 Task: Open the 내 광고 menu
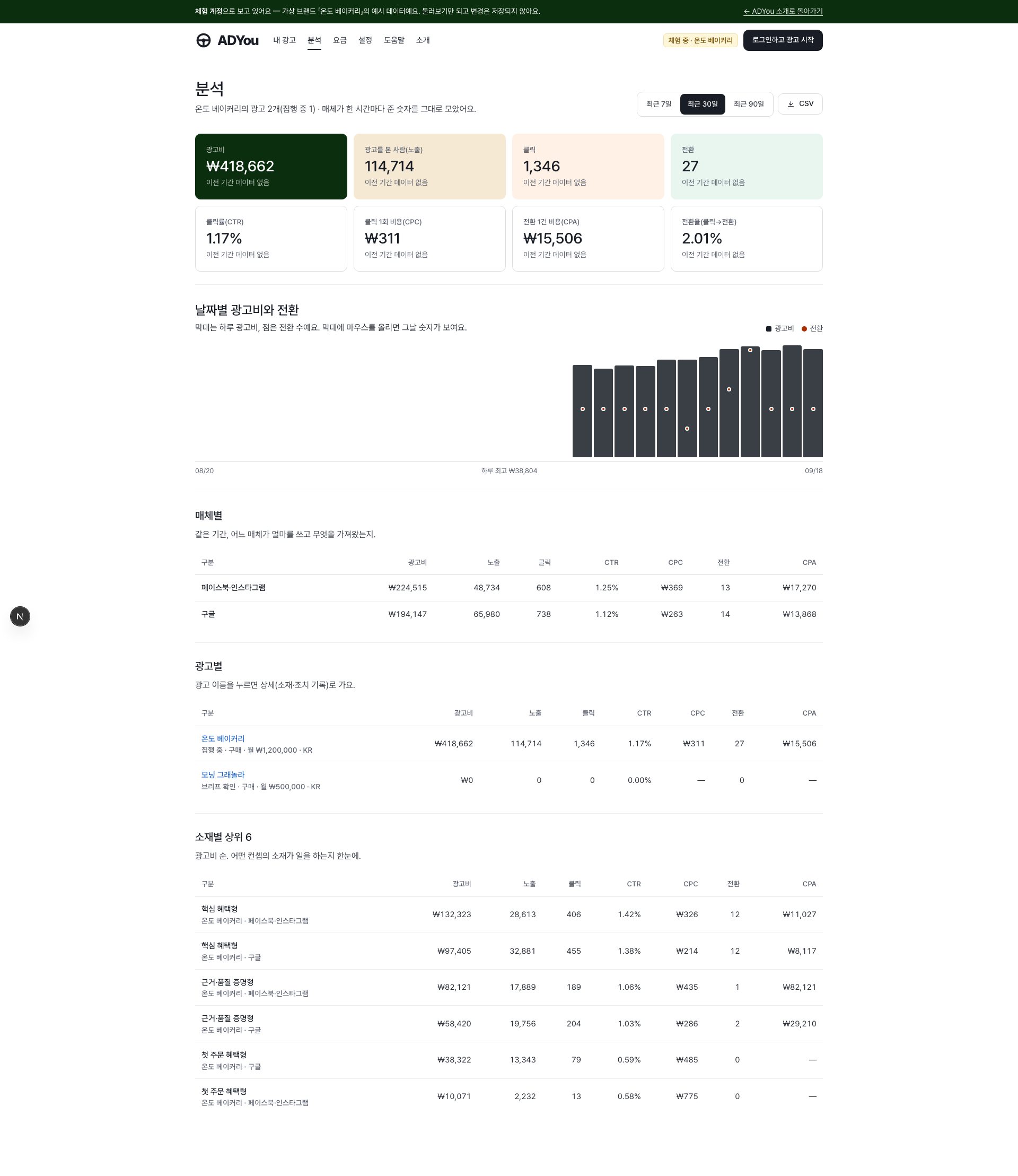pyautogui.click(x=284, y=40)
